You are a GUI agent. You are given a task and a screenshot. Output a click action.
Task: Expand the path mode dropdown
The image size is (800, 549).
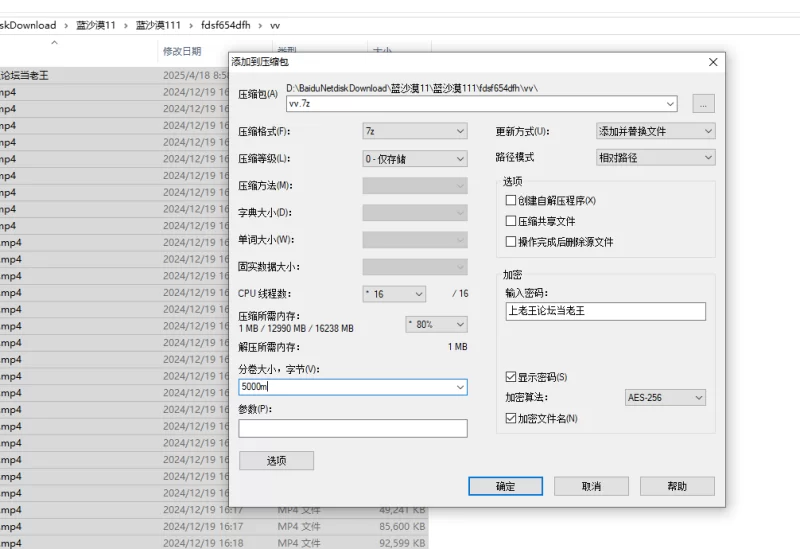click(655, 158)
